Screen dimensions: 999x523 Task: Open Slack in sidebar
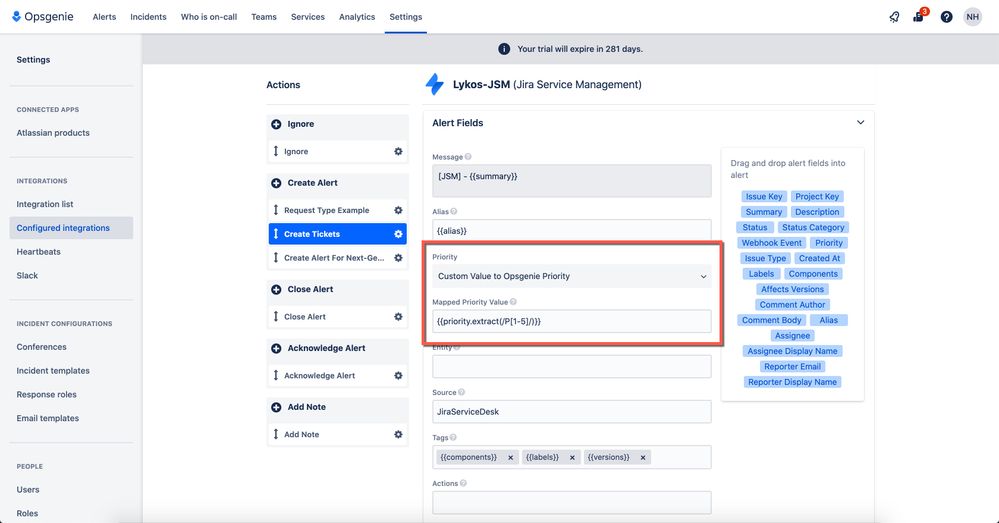[x=27, y=276]
